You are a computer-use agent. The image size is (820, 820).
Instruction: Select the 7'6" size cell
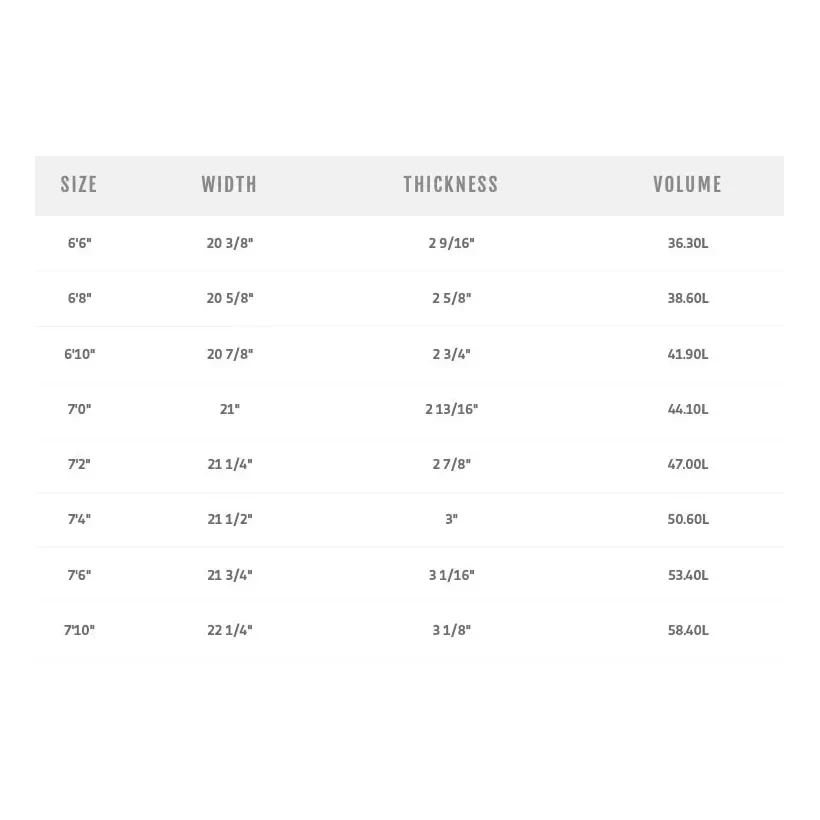79,575
